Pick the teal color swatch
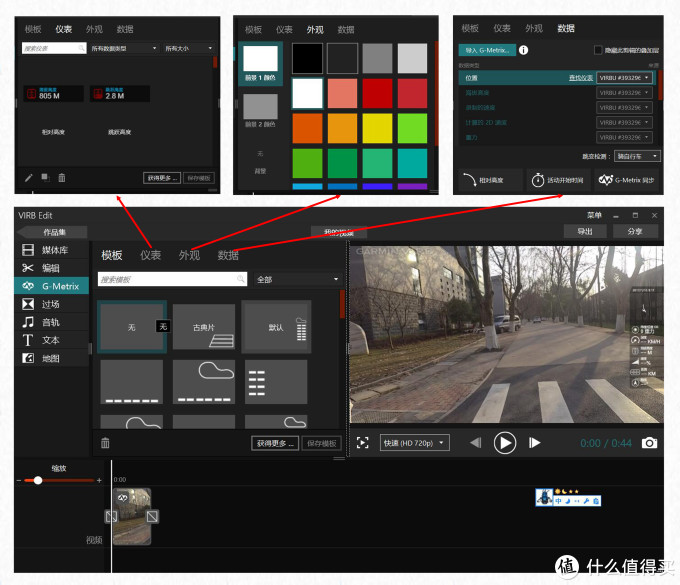This screenshot has height=585, width=680. [x=412, y=163]
